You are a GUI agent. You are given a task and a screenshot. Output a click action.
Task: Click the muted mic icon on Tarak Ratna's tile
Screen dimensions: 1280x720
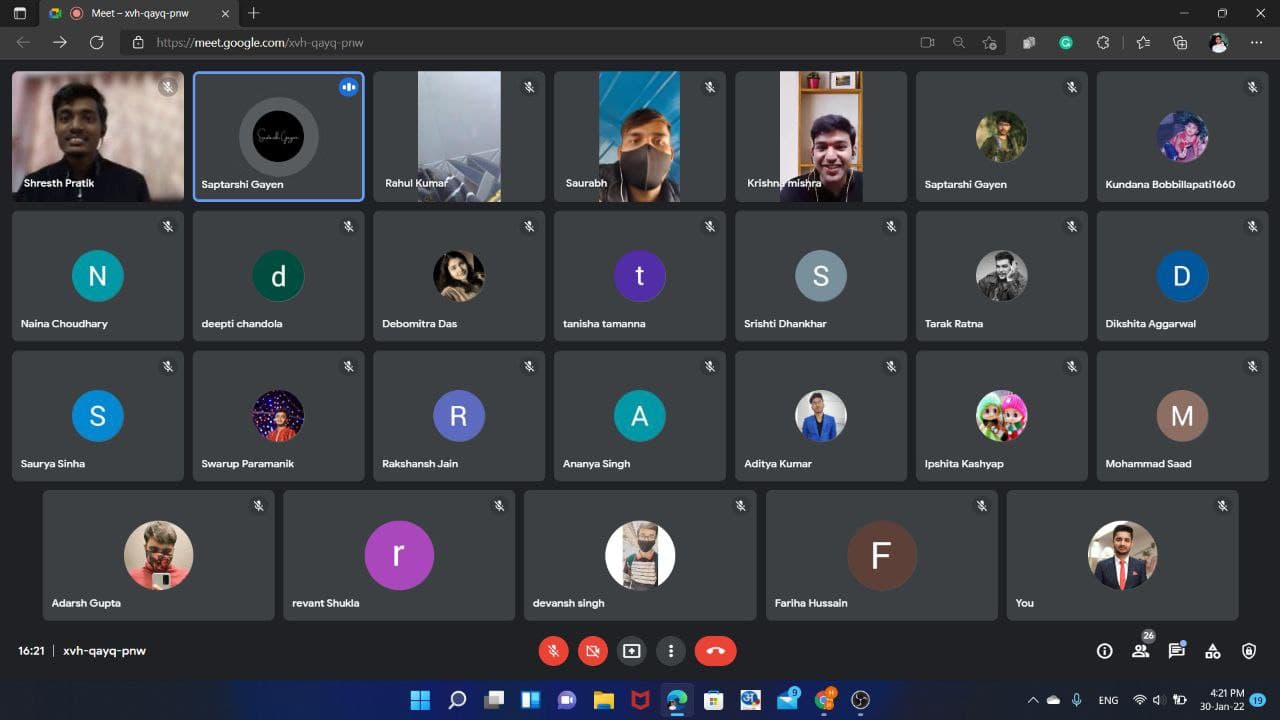[x=1072, y=227]
